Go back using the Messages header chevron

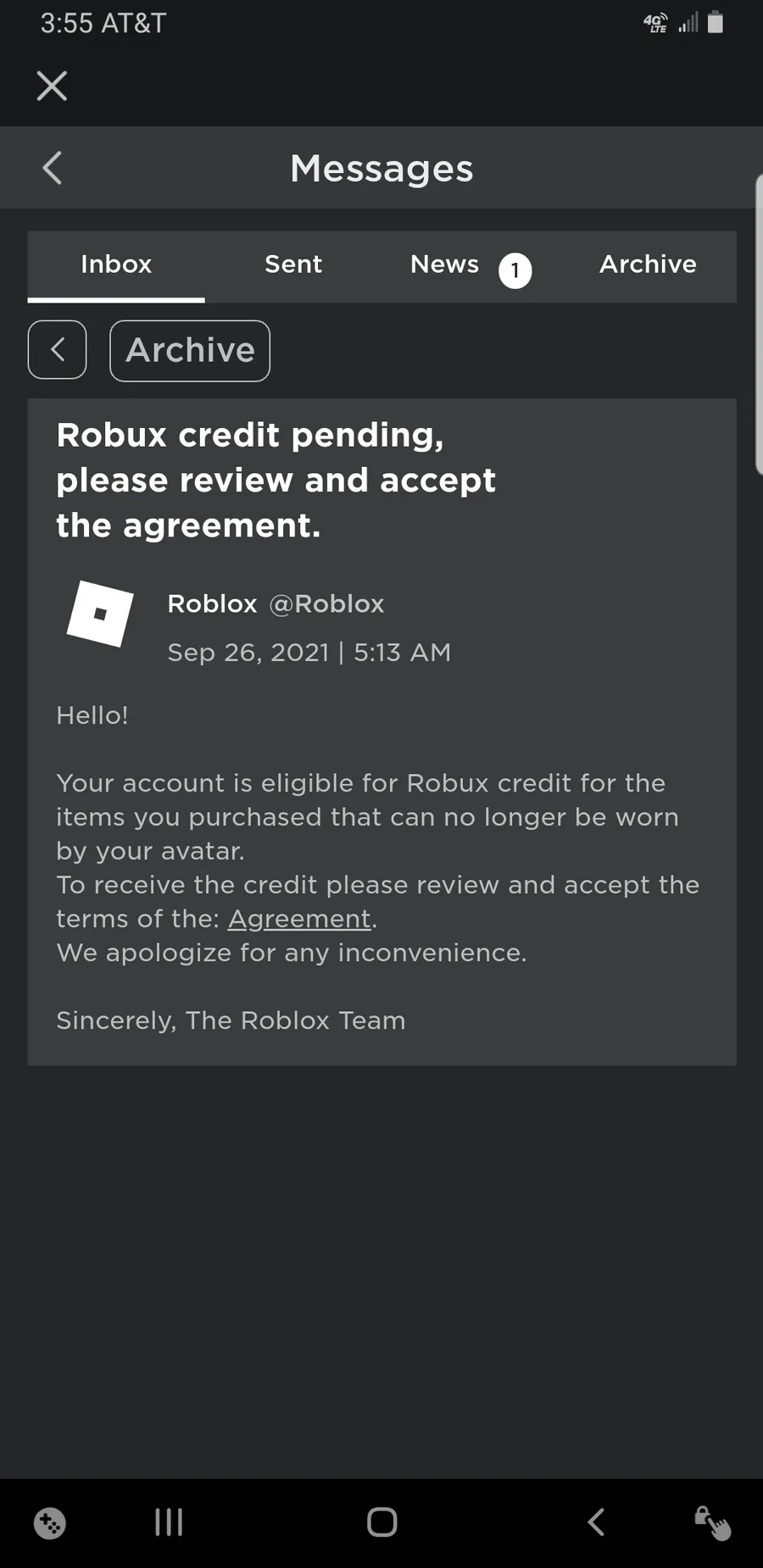click(x=53, y=168)
